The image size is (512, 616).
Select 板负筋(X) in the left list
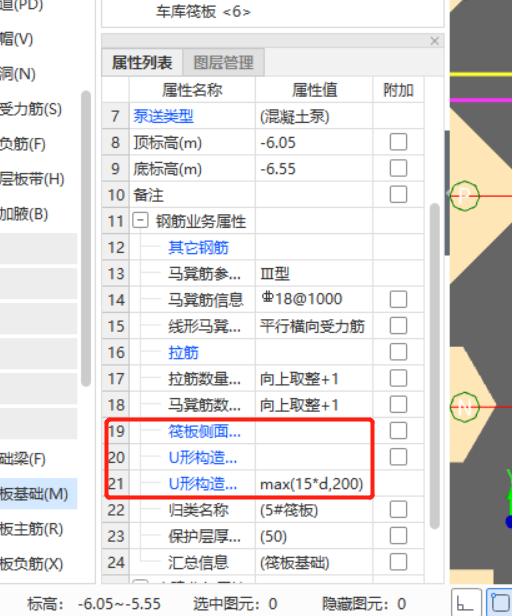[31, 564]
